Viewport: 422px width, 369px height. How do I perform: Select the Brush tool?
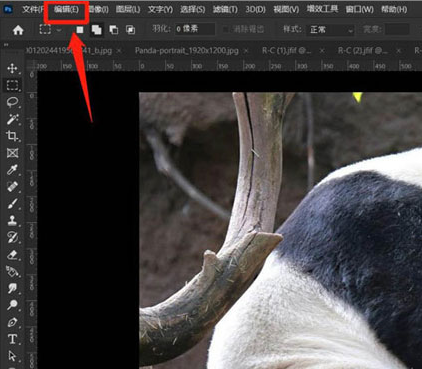(x=12, y=204)
